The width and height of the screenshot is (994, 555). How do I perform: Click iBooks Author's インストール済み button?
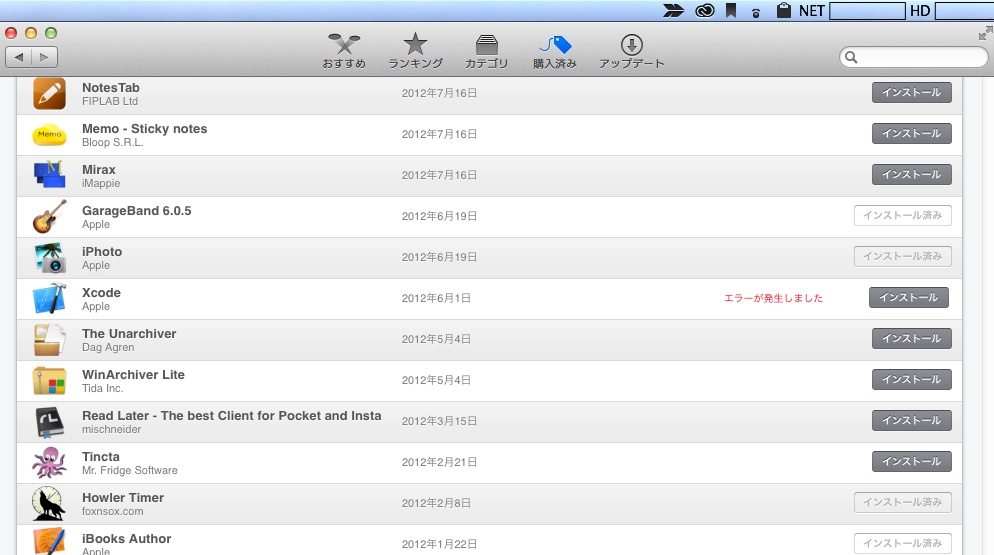(x=903, y=544)
